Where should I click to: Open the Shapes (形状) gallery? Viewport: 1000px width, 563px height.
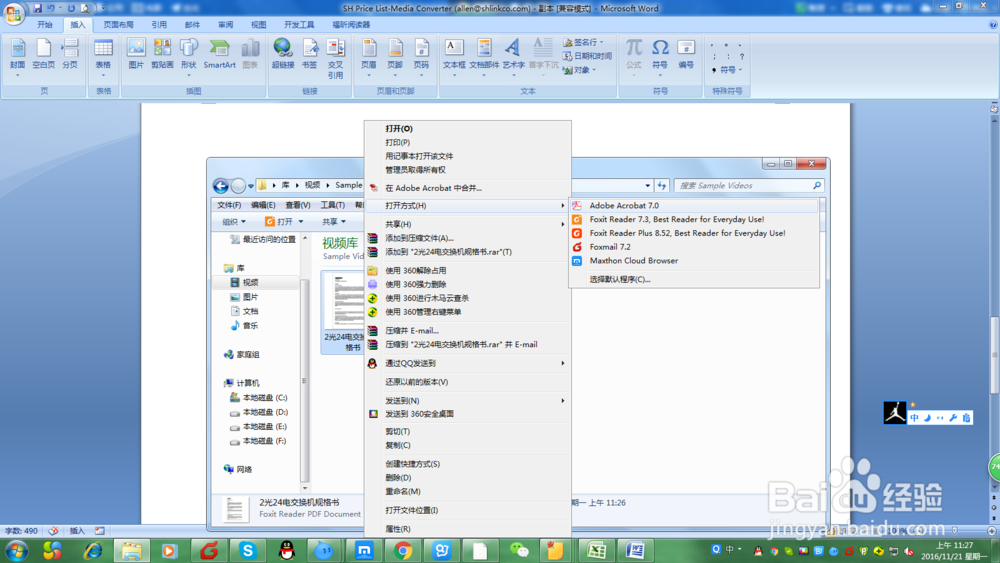[x=188, y=55]
